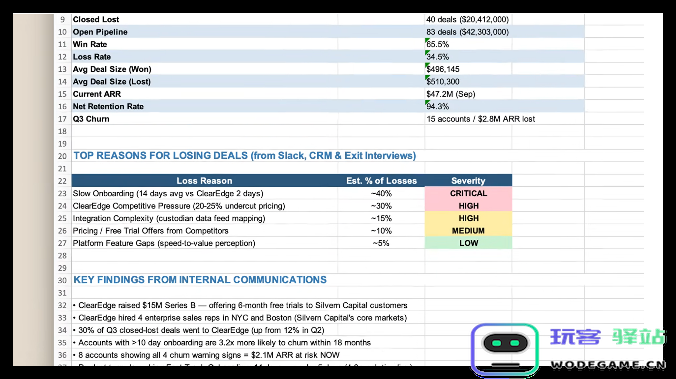The height and width of the screenshot is (379, 676).
Task: Select the 'Integration Complexity' reason cell
Action: coord(204,218)
